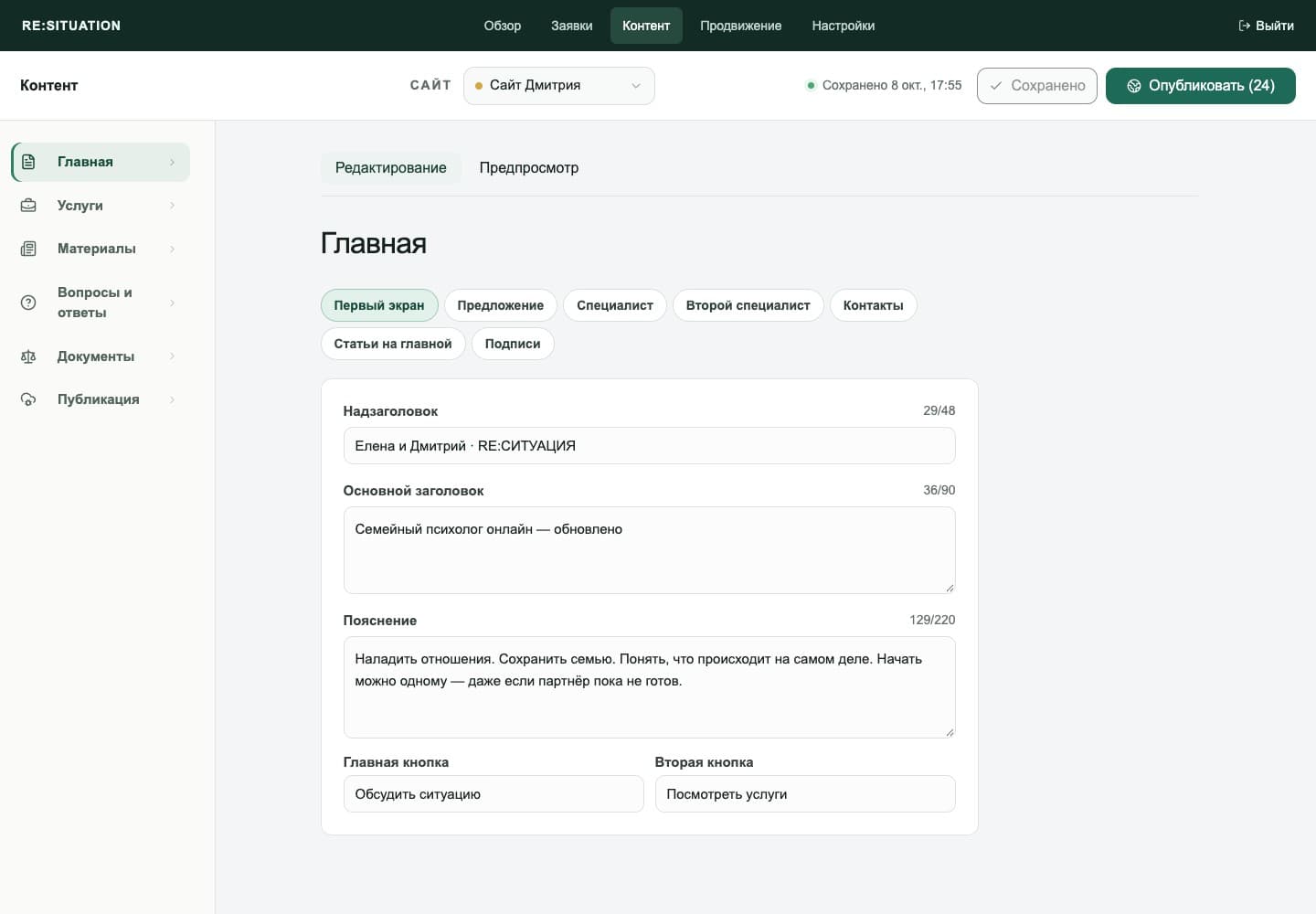
Task: Open the Сайт Дмитрия site dropdown
Action: 559,86
